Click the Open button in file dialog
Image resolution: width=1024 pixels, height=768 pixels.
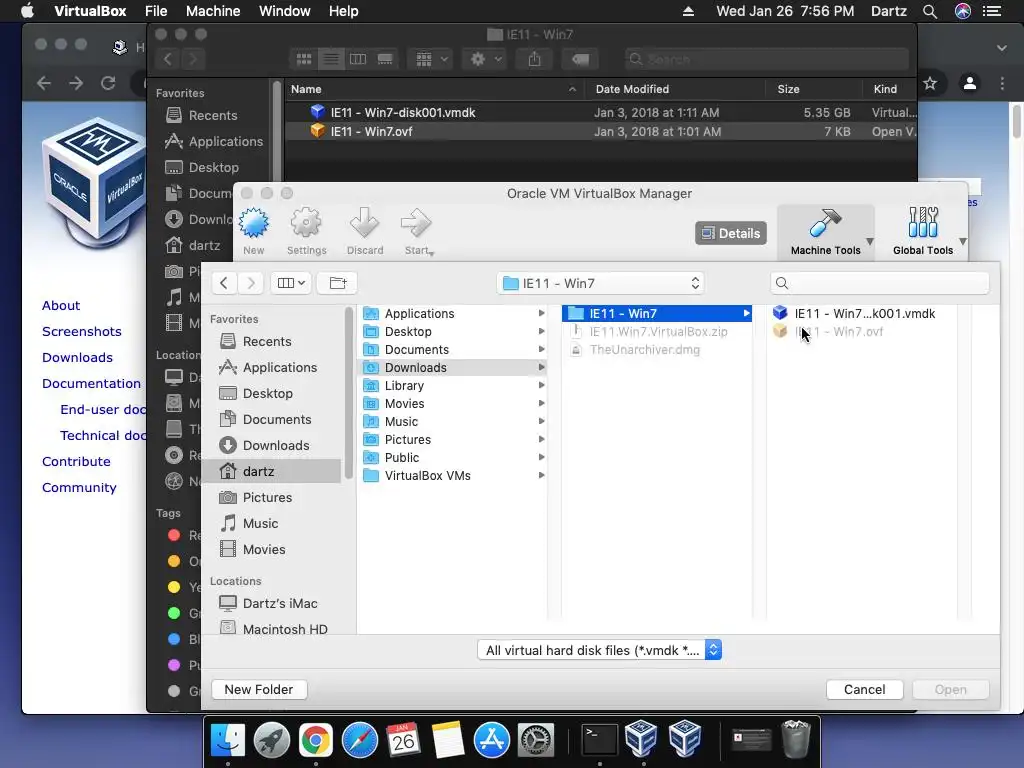tap(950, 689)
